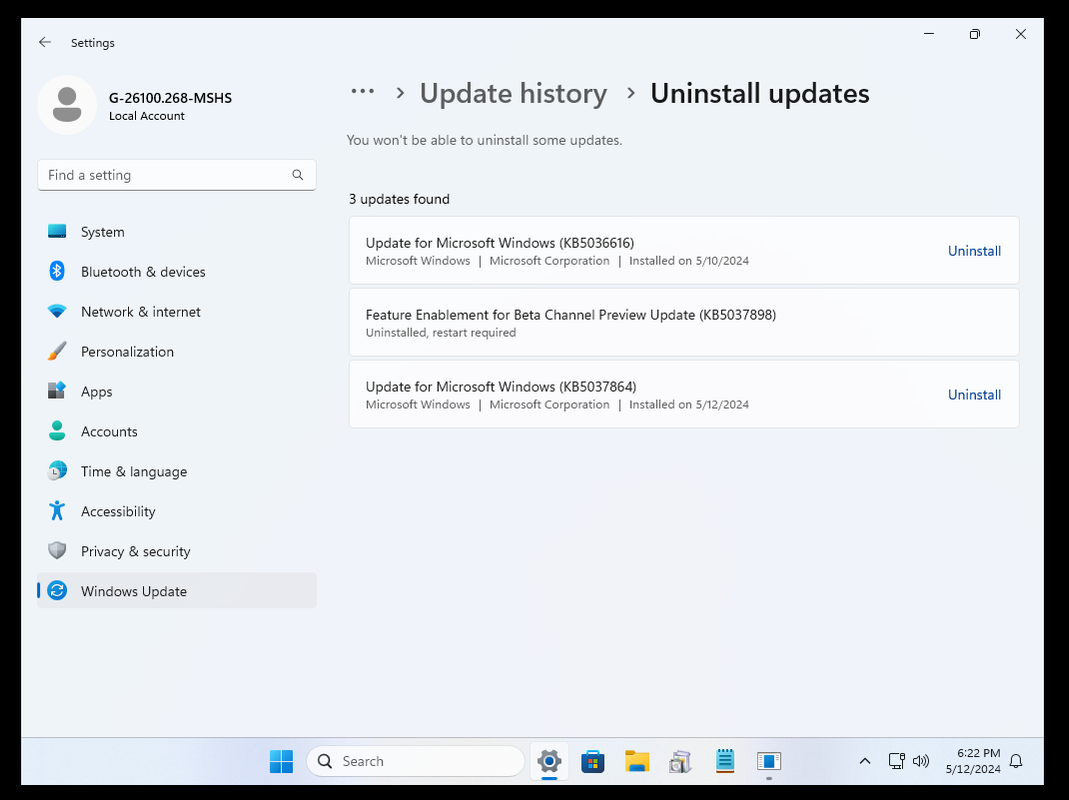Open Privacy & security page

pos(177,550)
